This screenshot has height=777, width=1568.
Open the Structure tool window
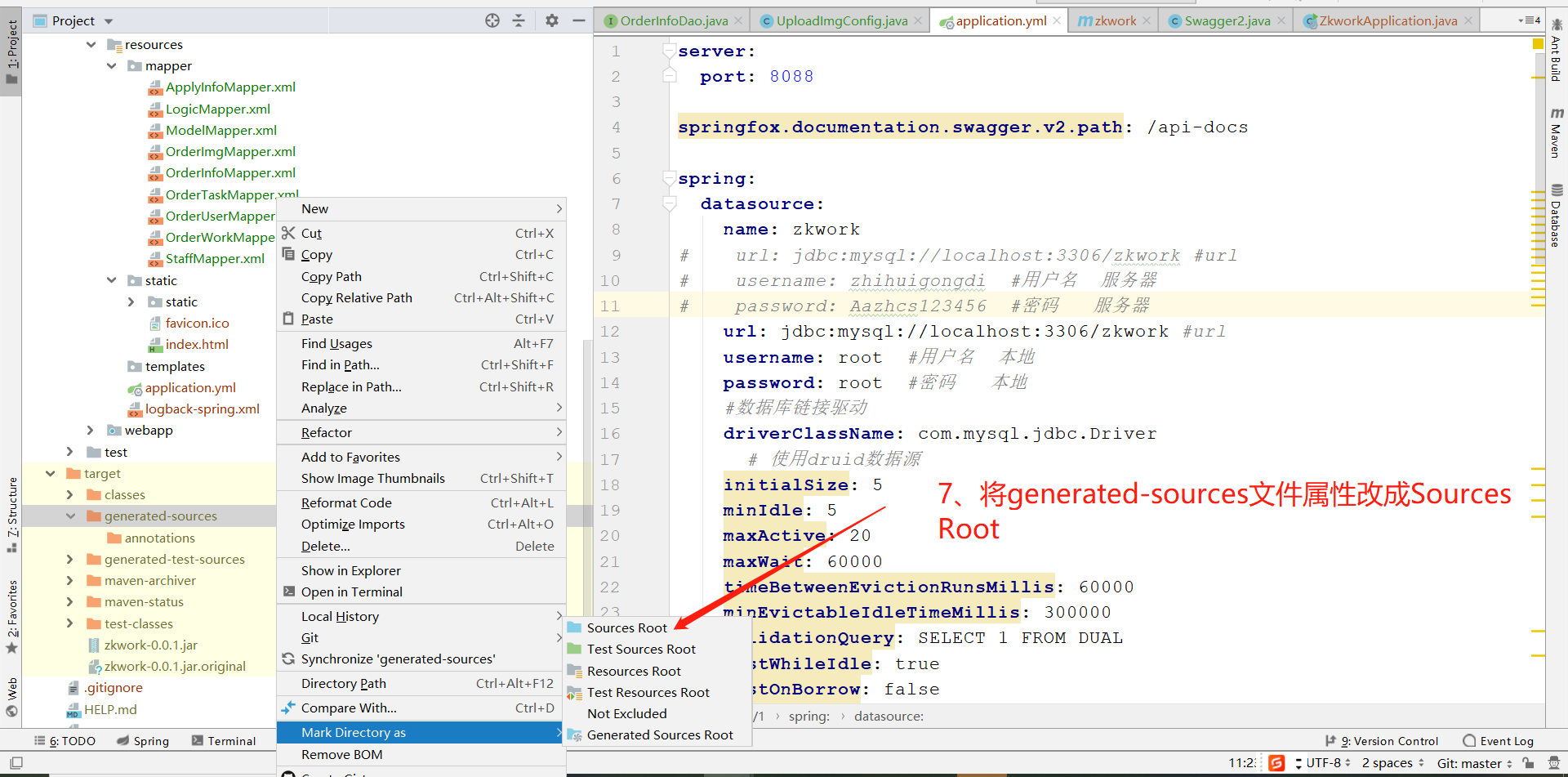tap(12, 515)
